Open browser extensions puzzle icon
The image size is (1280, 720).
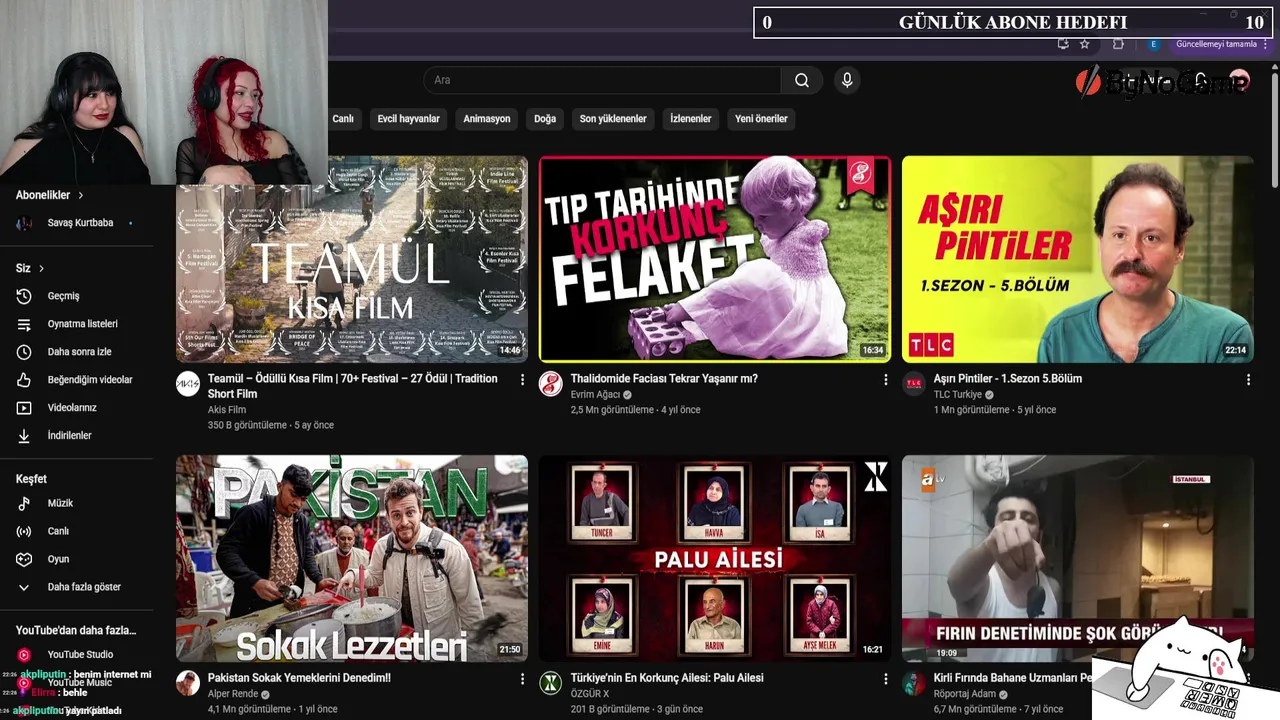[1118, 44]
